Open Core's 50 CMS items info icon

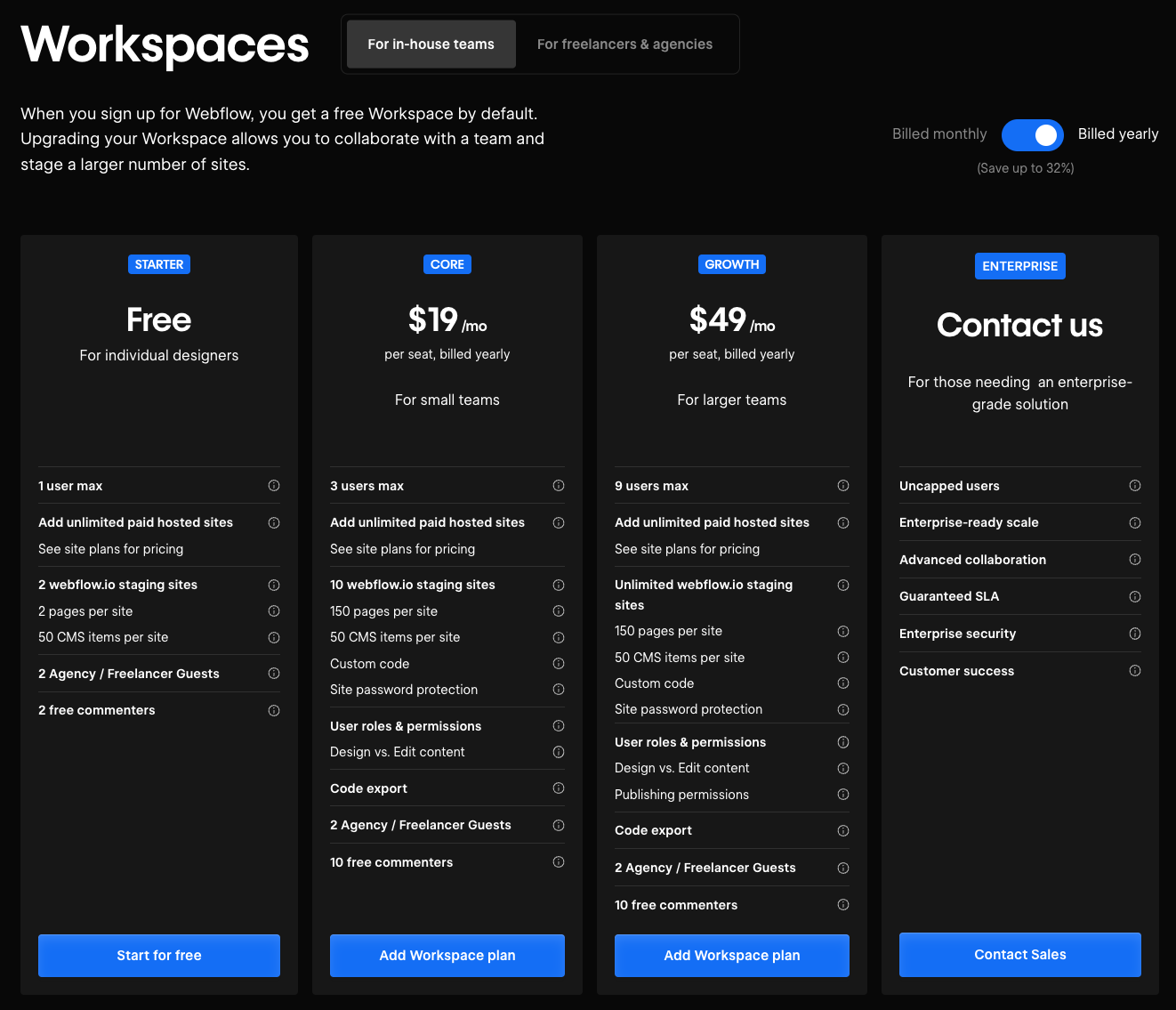[x=559, y=638]
